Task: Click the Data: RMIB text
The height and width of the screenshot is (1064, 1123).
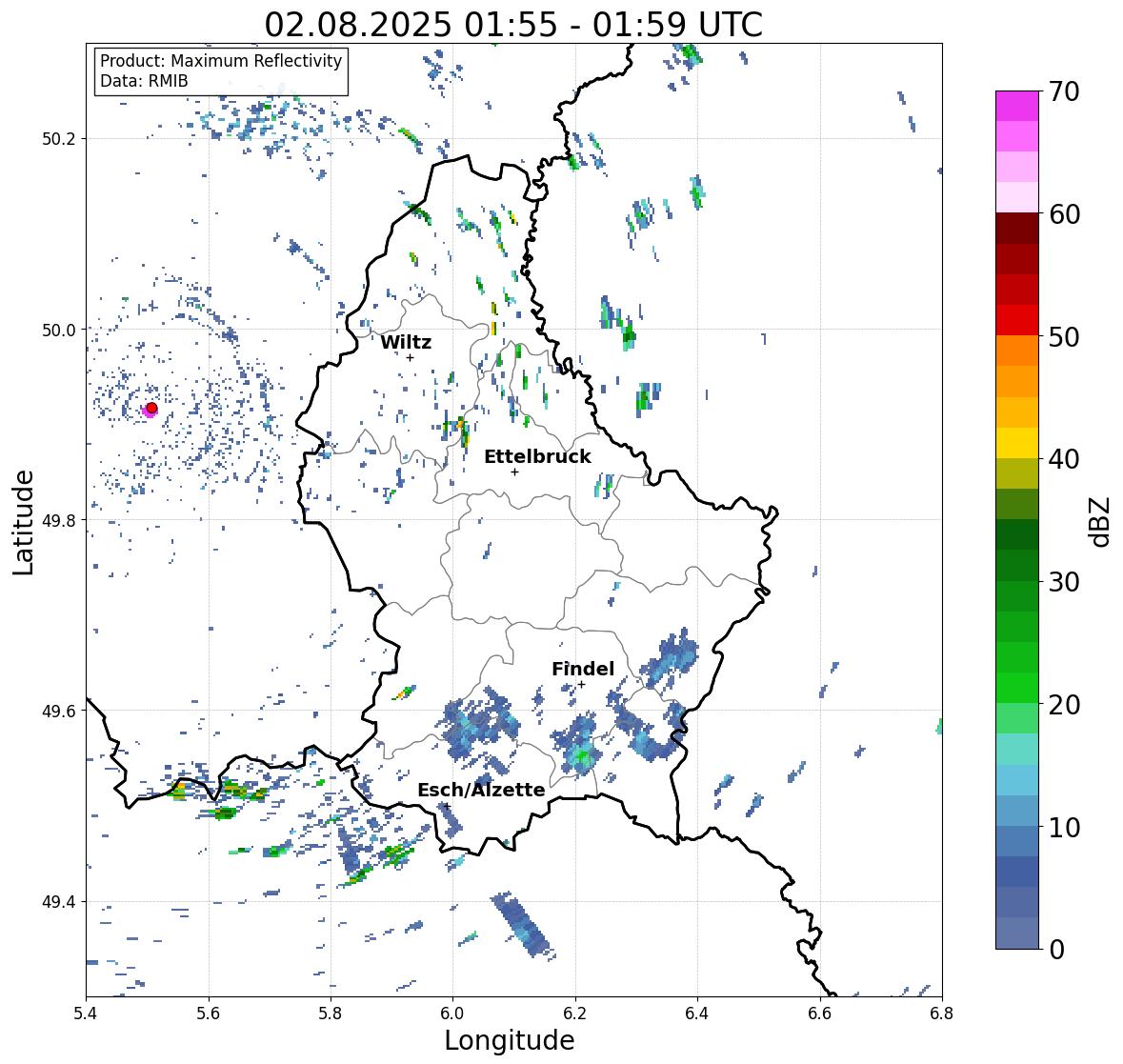Action: [x=144, y=81]
